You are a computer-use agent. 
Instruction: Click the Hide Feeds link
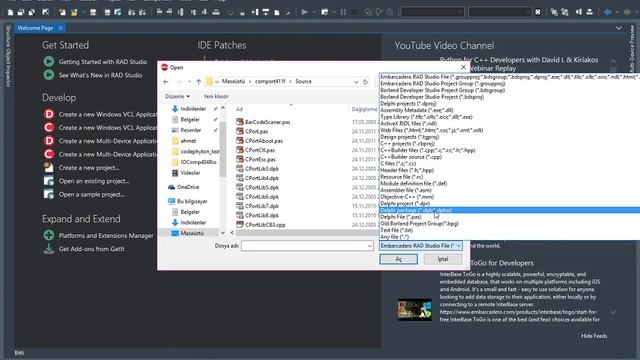click(x=594, y=336)
